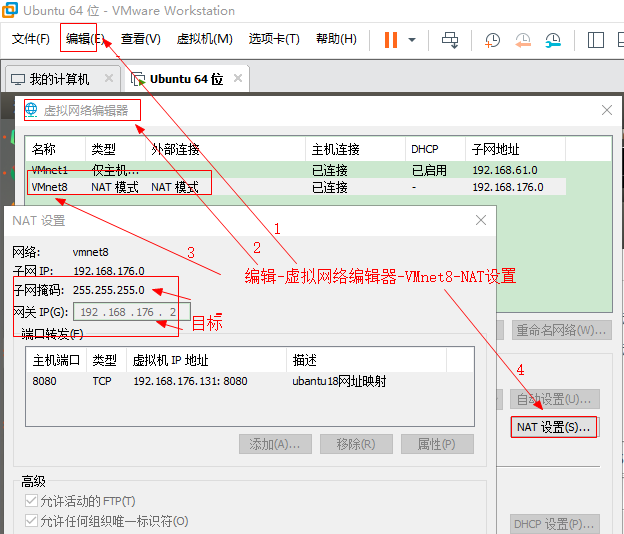Click the DHCP column header
The width and height of the screenshot is (624, 534).
click(435, 149)
